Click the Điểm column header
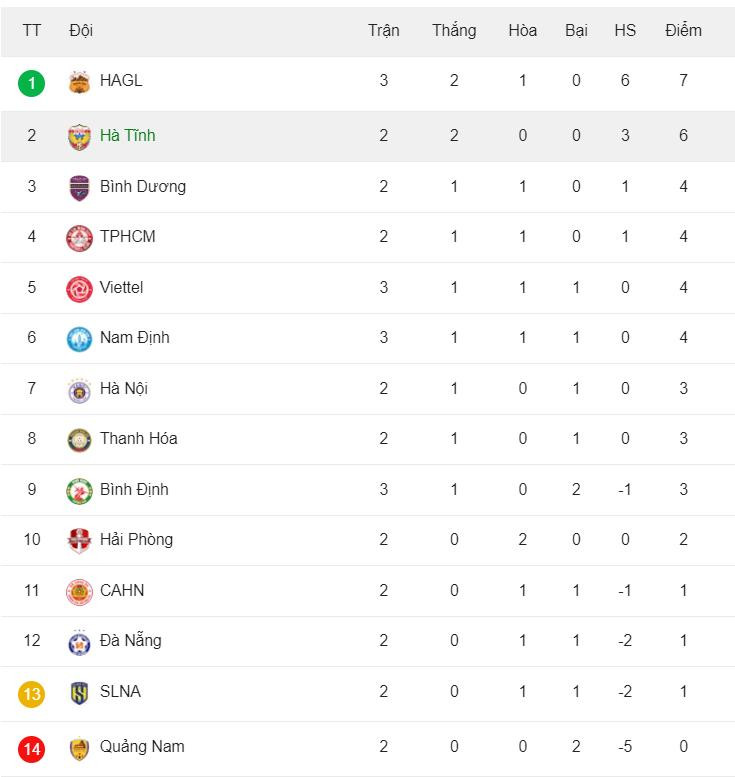Image resolution: width=735 pixels, height=777 pixels. pos(683,30)
